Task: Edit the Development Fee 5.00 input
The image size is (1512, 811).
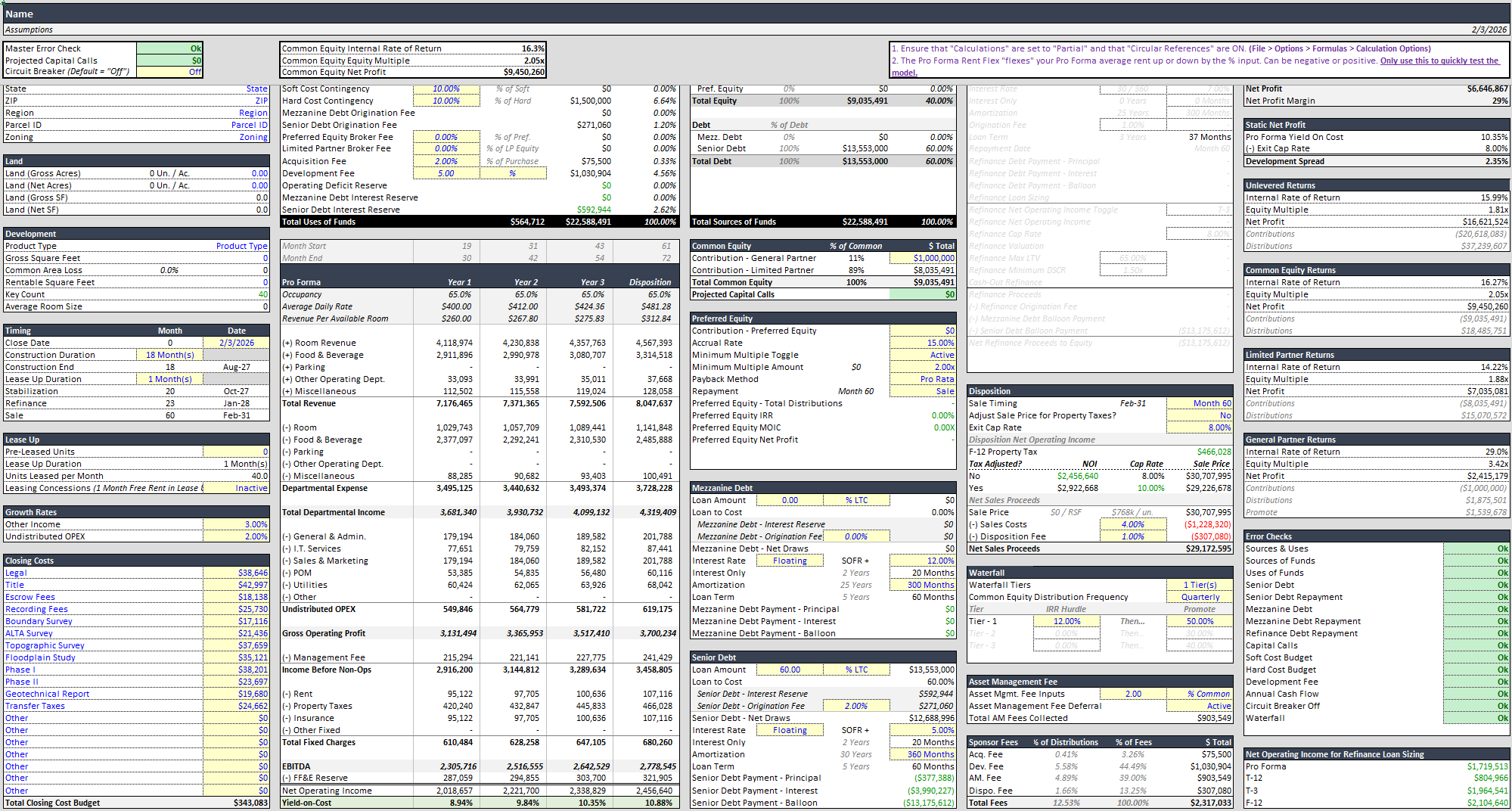Action: click(446, 173)
